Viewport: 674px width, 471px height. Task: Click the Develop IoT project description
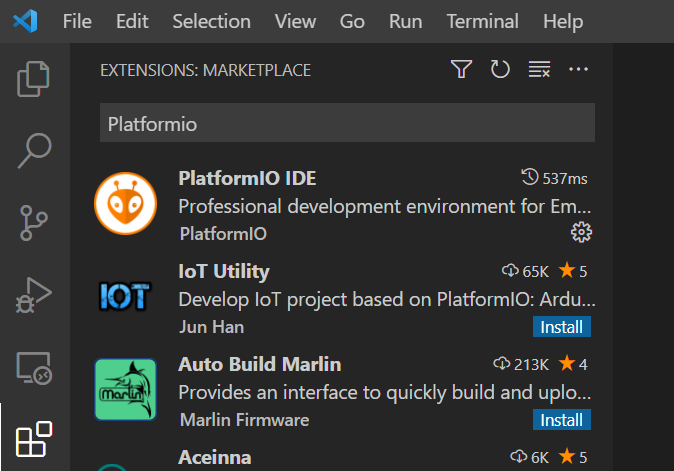387,300
